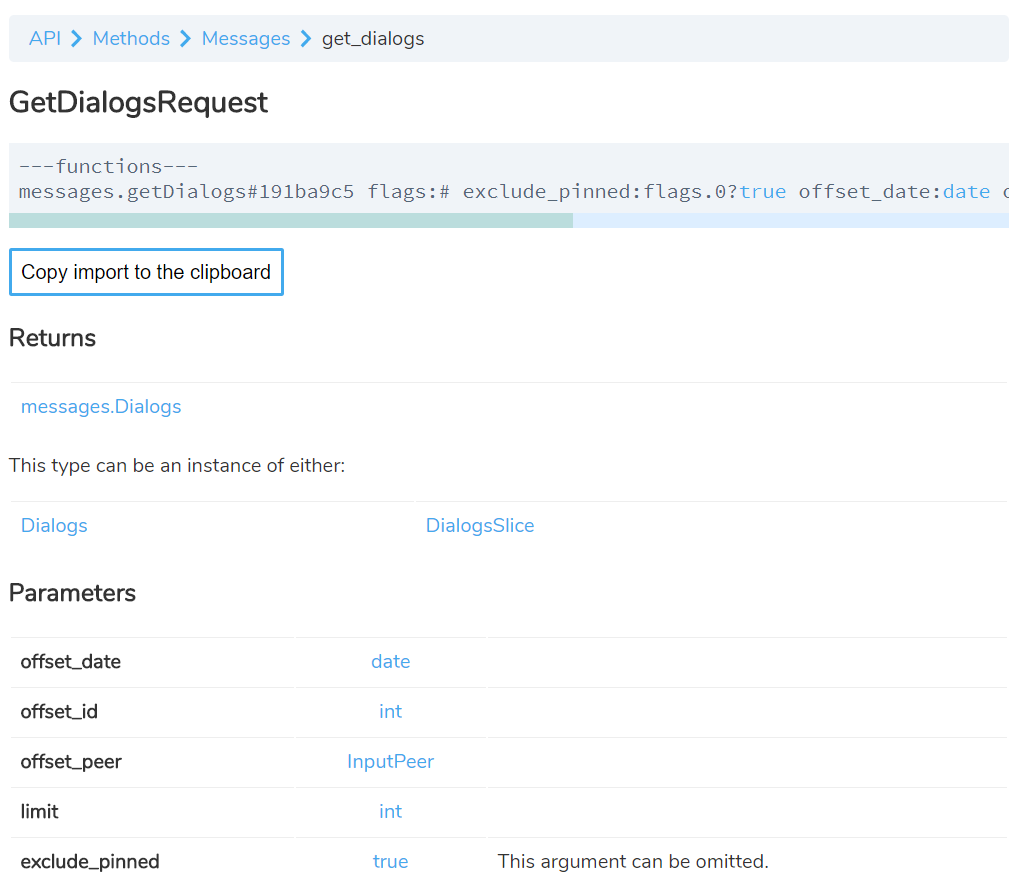Screen dimensions: 1021x896
Task: Click the date type in offset_date row
Action: coord(390,661)
